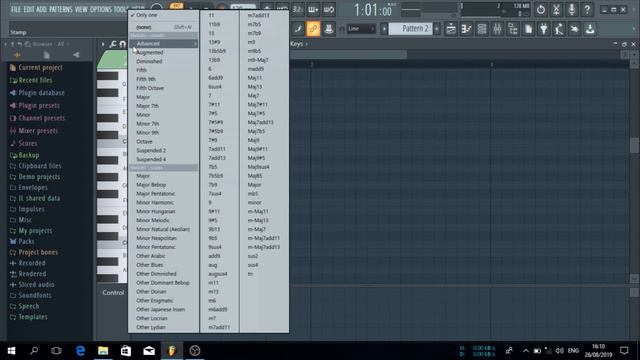Click the draw pencil icon beside the link icon
The height and width of the screenshot is (360, 640).
tap(298, 29)
